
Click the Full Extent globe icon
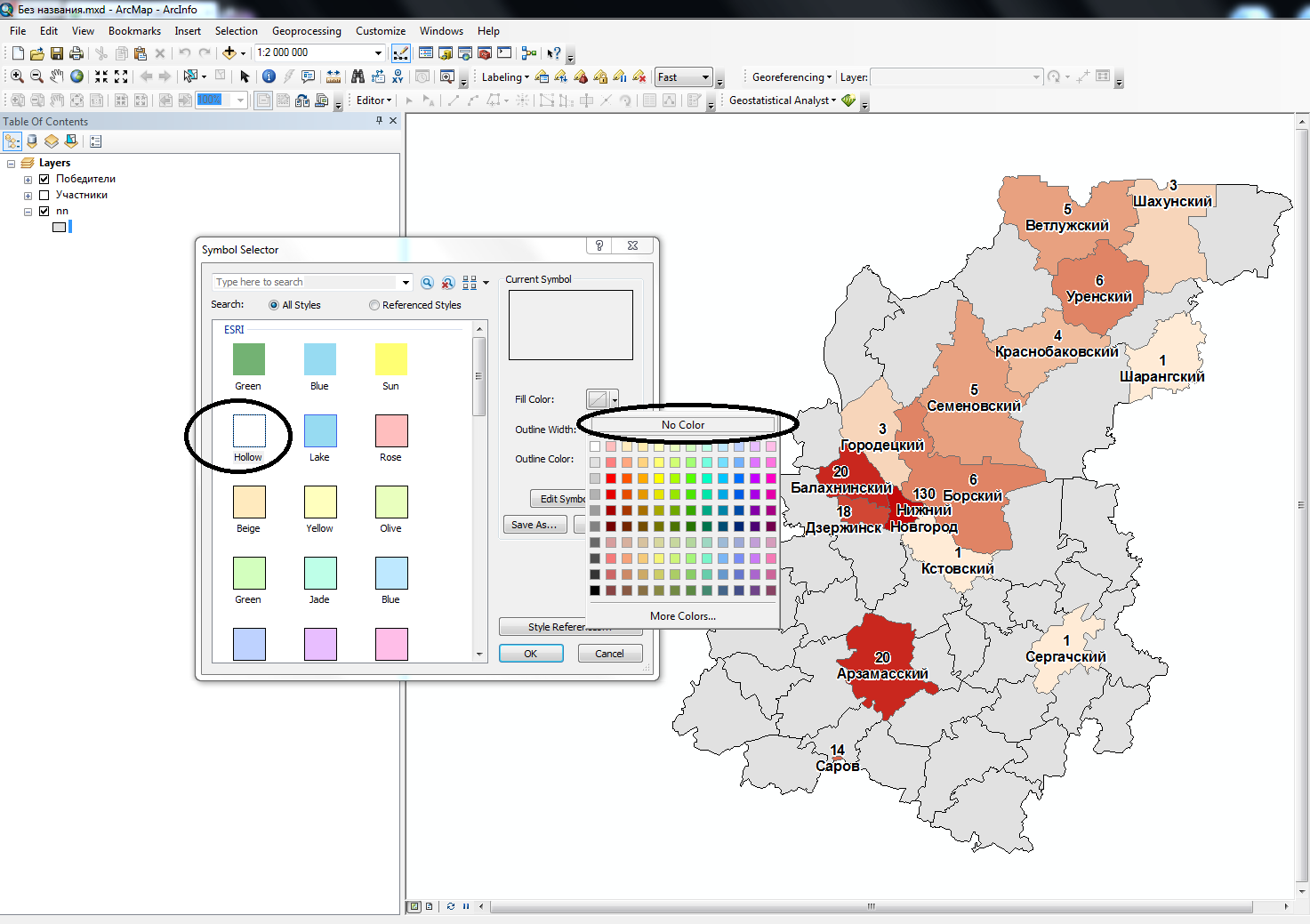[x=77, y=76]
